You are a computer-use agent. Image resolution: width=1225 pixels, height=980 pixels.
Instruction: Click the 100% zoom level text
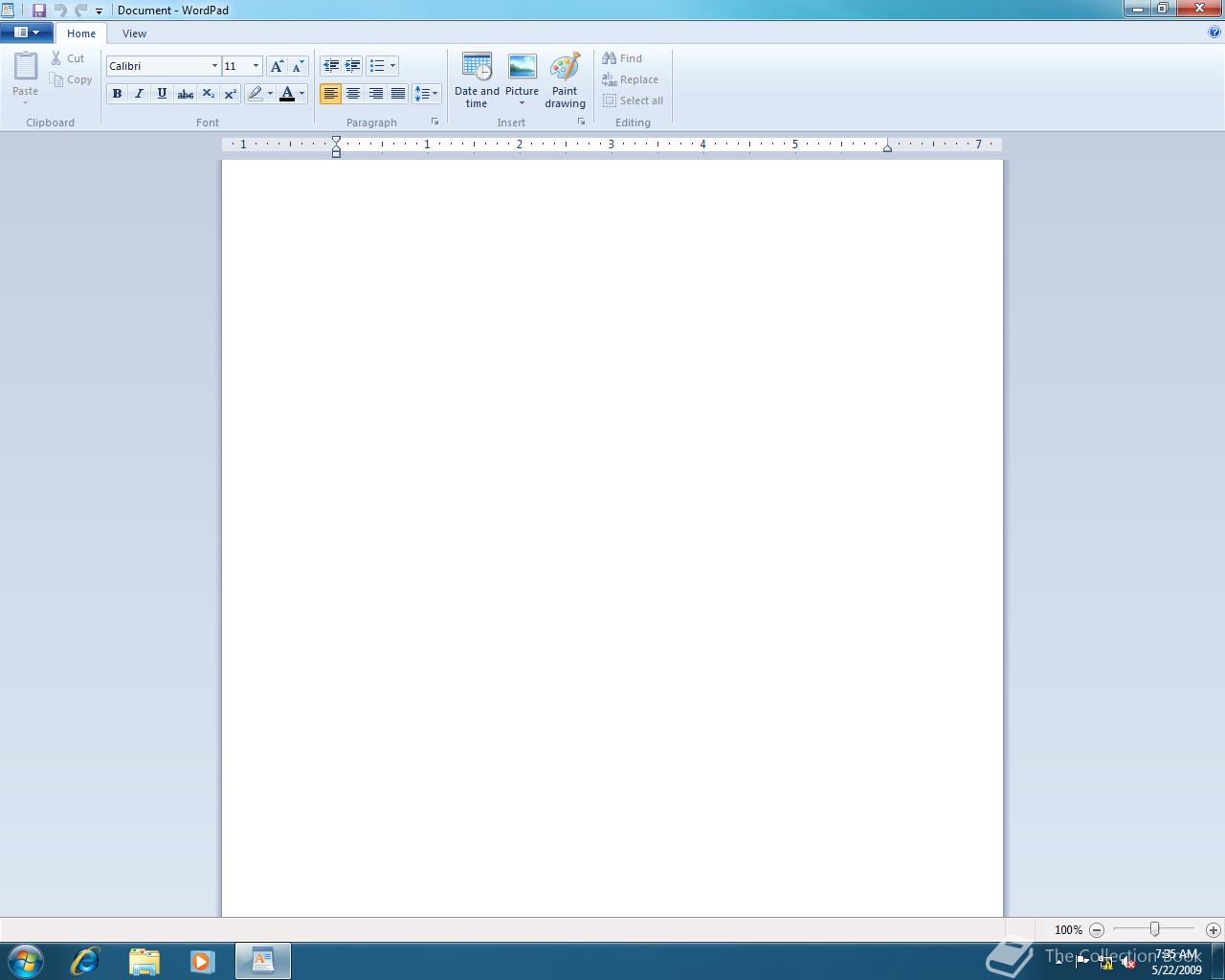[x=1068, y=929]
